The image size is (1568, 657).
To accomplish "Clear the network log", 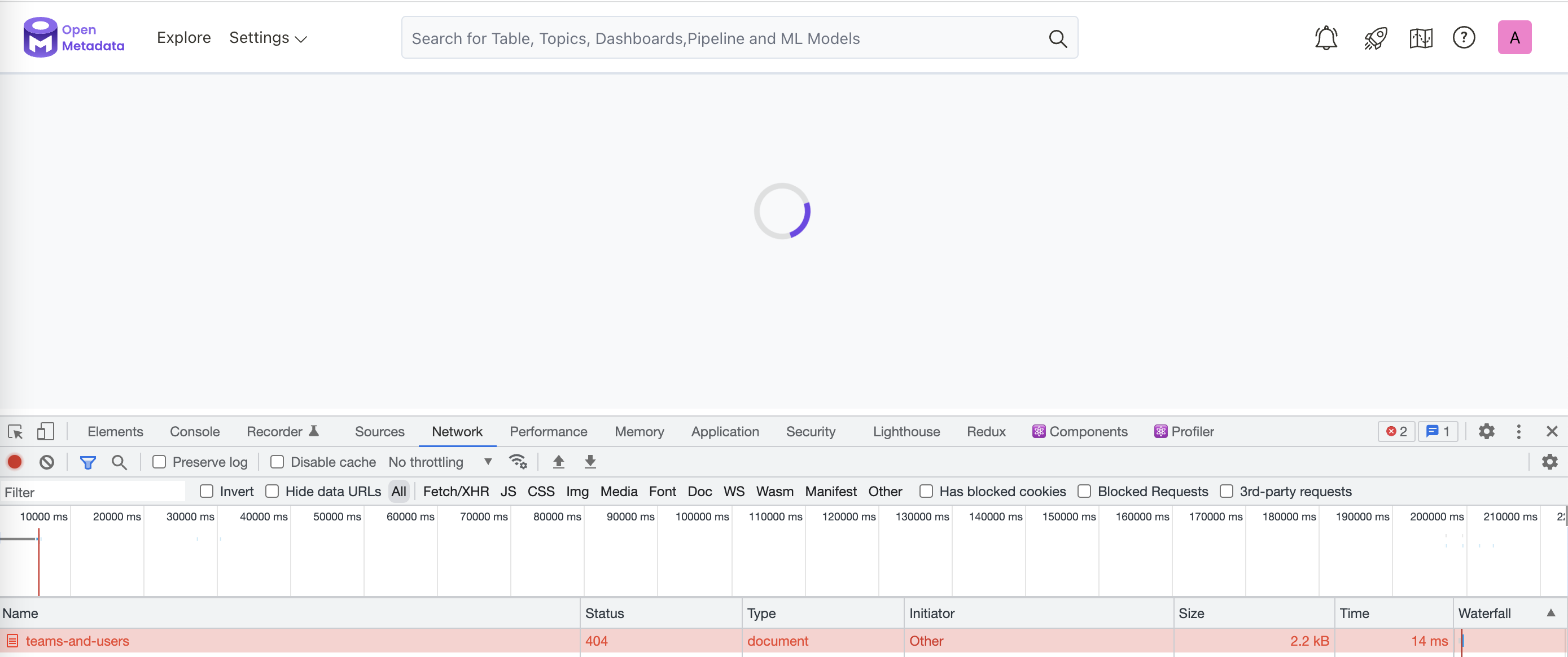I will 47,462.
